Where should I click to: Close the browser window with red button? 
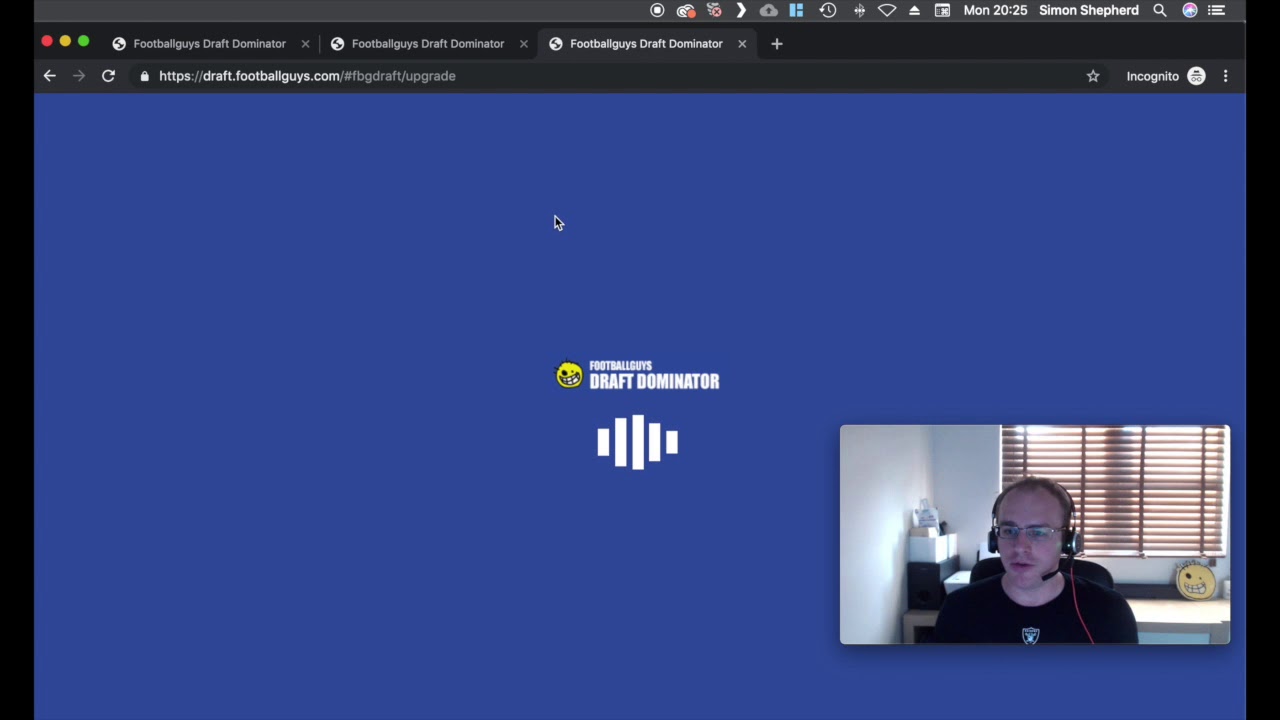coord(47,41)
